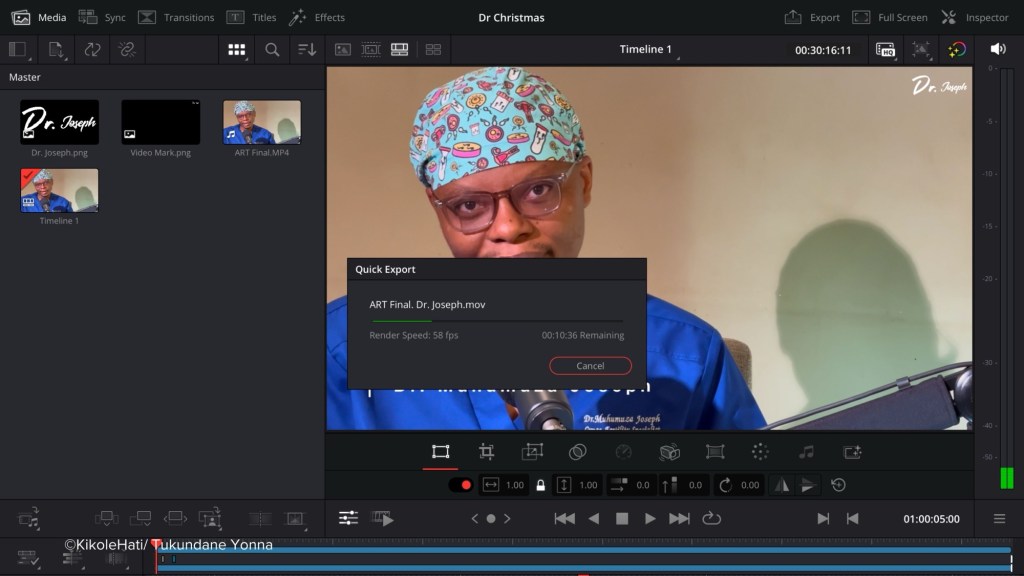Open the thumbnail view options dropdown

click(x=237, y=49)
